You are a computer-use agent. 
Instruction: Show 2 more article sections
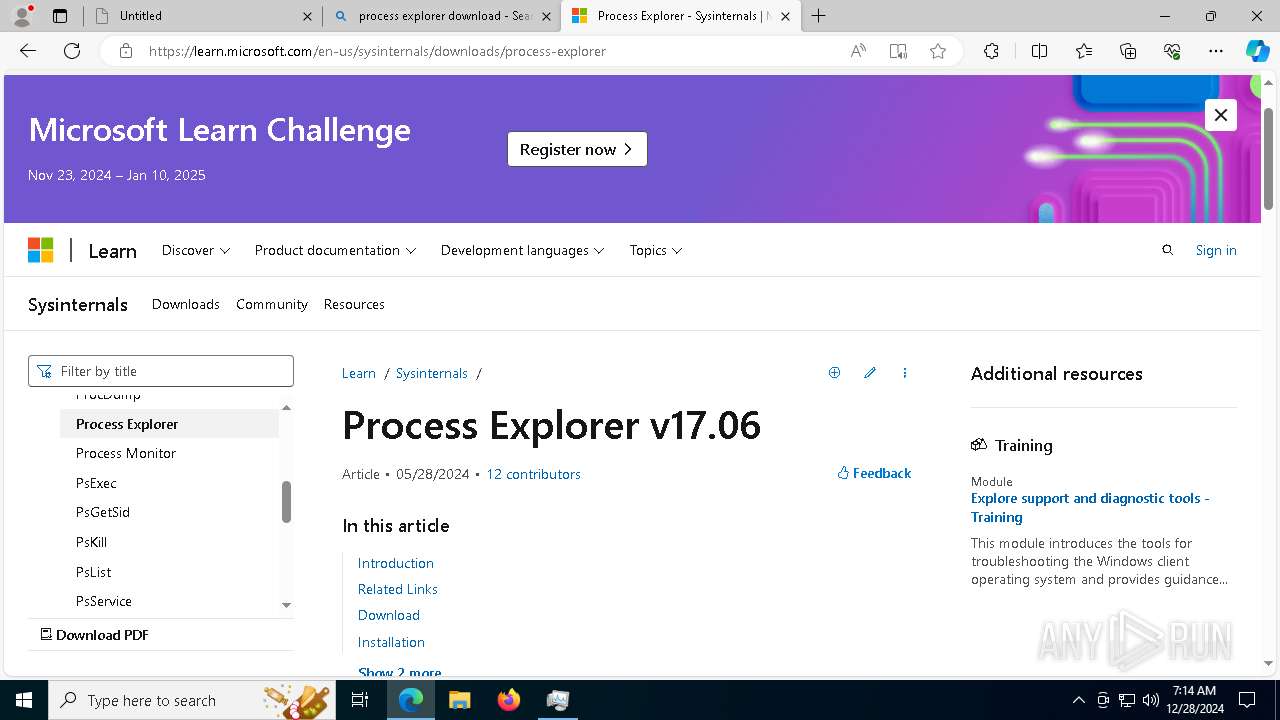point(400,672)
